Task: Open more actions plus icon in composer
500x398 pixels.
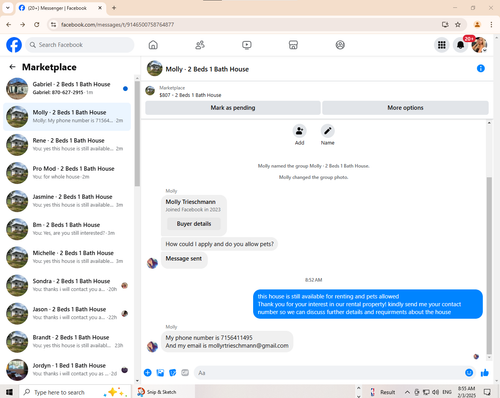Action: pos(148,373)
